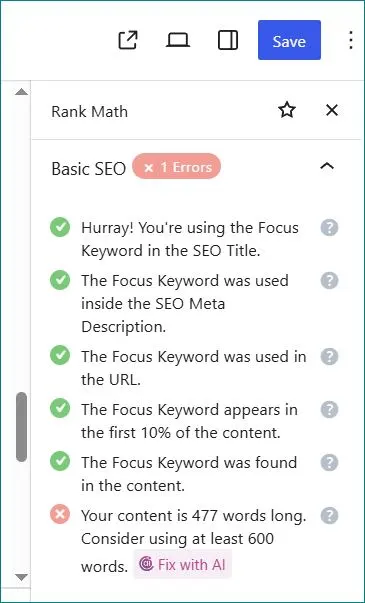Click Fix with AI
Viewport: 365px width, 603px height.
182,565
